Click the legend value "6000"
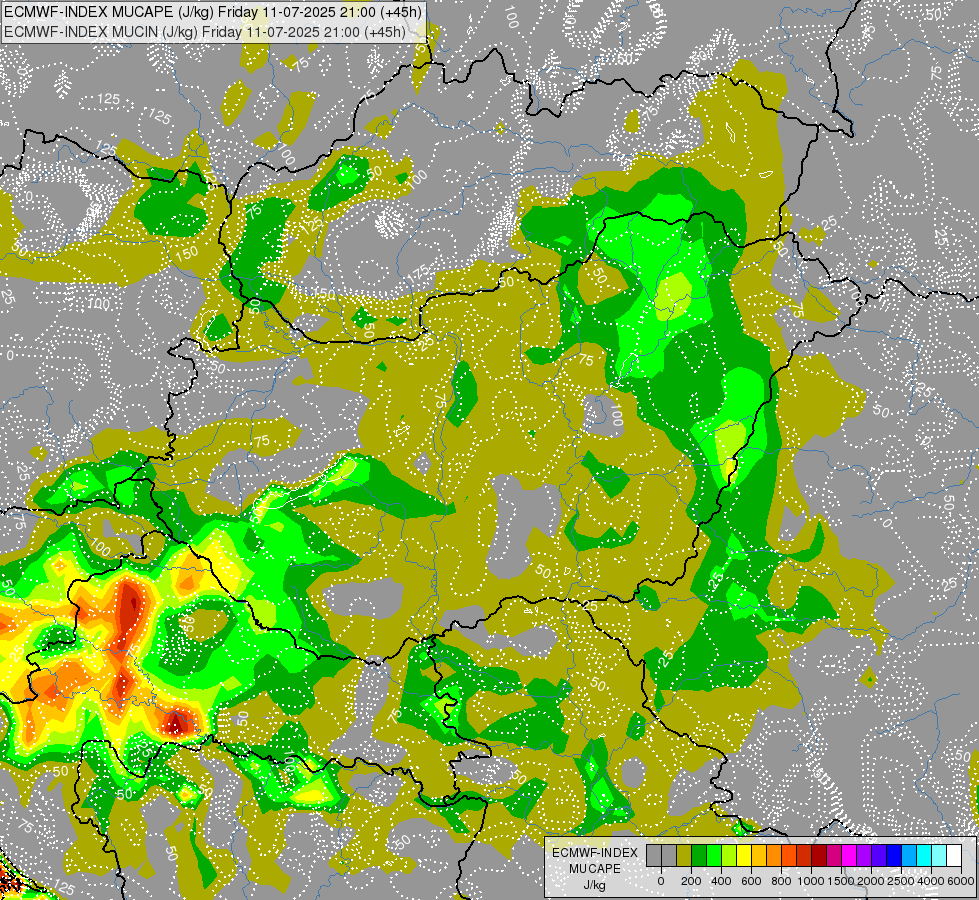 coord(961,881)
